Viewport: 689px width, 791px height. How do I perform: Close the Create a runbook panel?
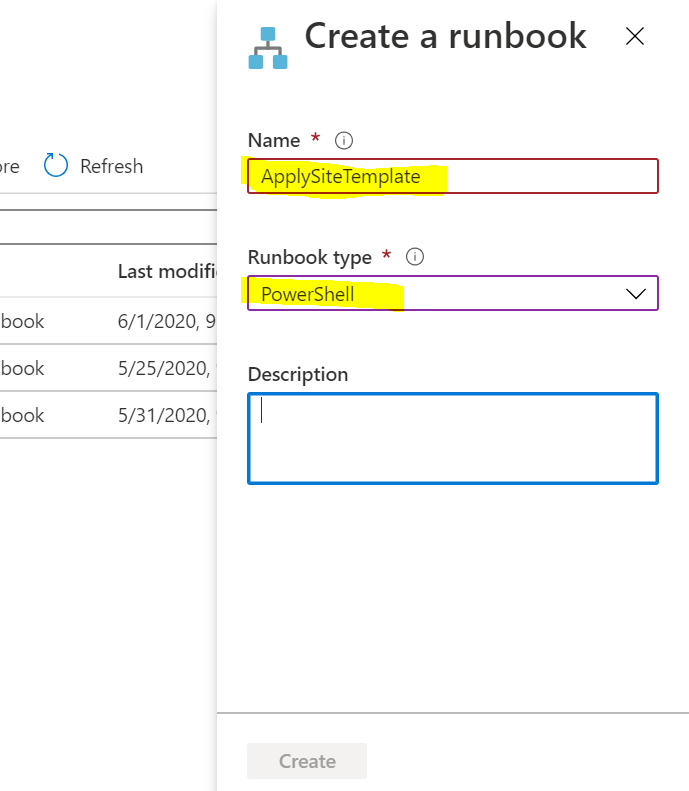[x=634, y=37]
